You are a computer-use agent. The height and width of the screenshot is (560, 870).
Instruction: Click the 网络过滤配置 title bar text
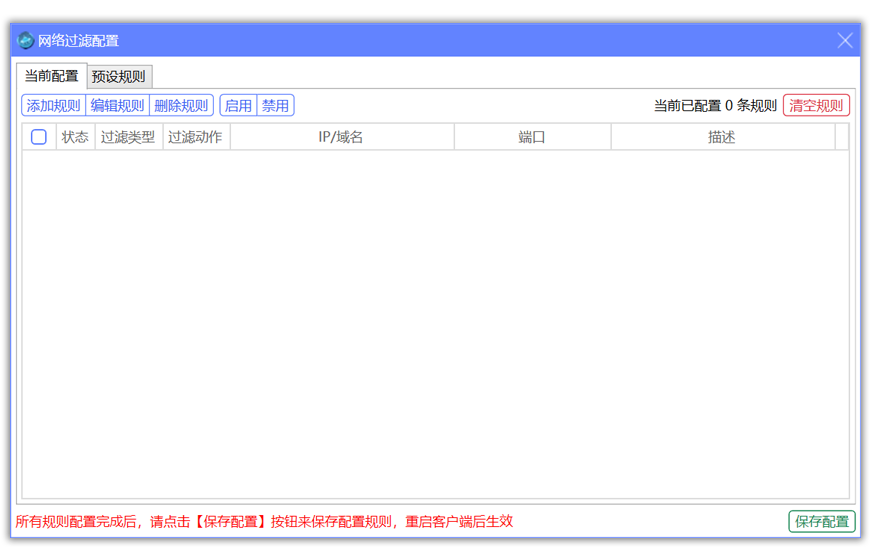click(x=78, y=41)
